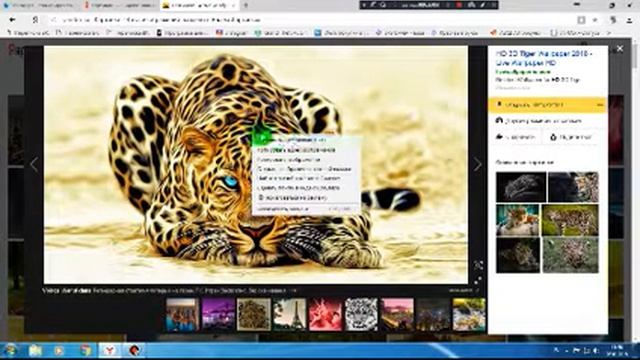Open a new browser tab with plus
The height and width of the screenshot is (360, 640).
tap(246, 5)
